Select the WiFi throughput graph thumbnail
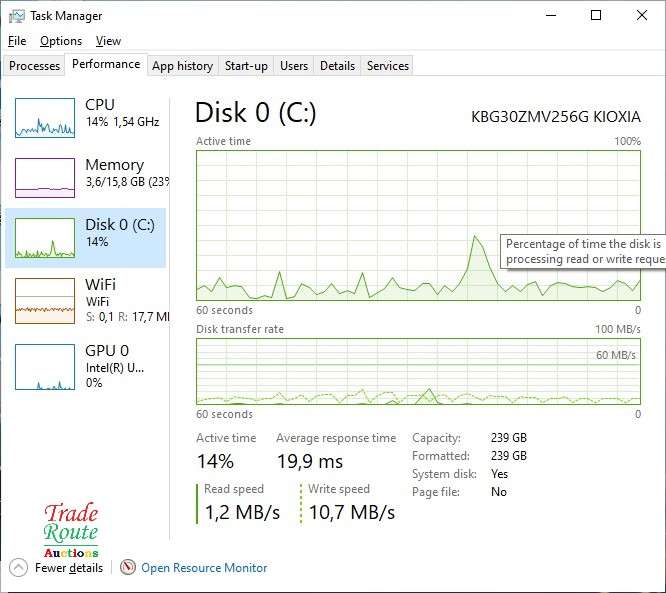The height and width of the screenshot is (593, 666). [45, 298]
